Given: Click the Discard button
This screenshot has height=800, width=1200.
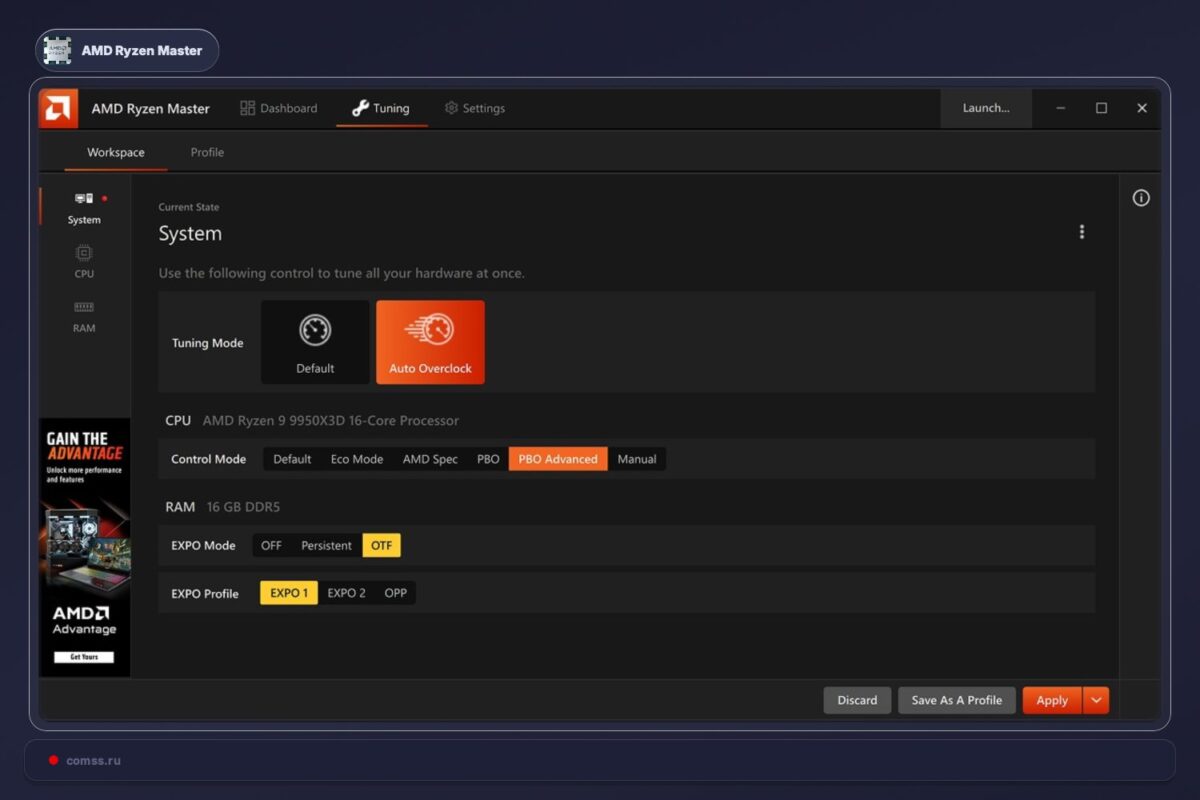Looking at the screenshot, I should (857, 700).
